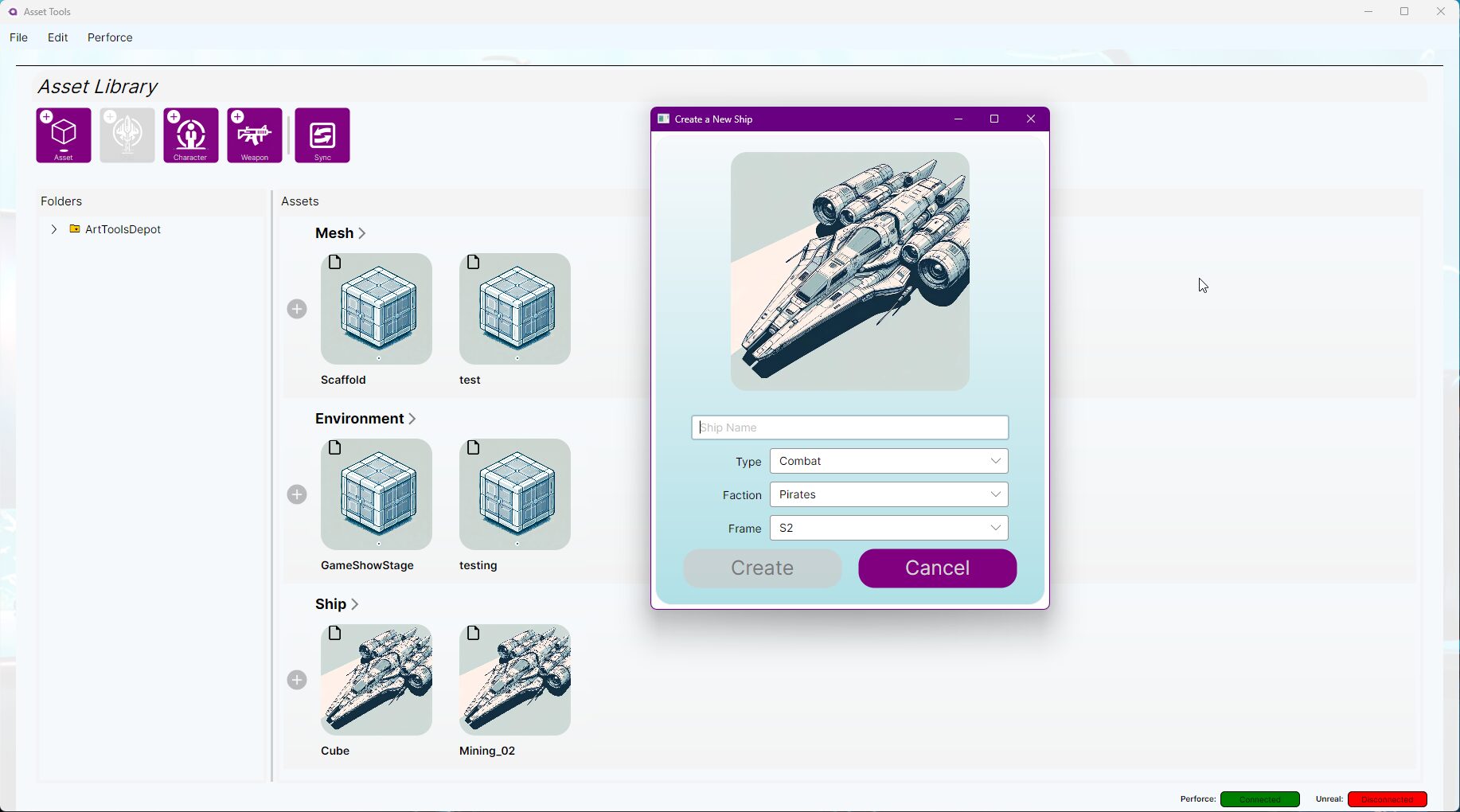Add new Environment asset with plus icon
Image resolution: width=1460 pixels, height=812 pixels.
click(x=297, y=494)
